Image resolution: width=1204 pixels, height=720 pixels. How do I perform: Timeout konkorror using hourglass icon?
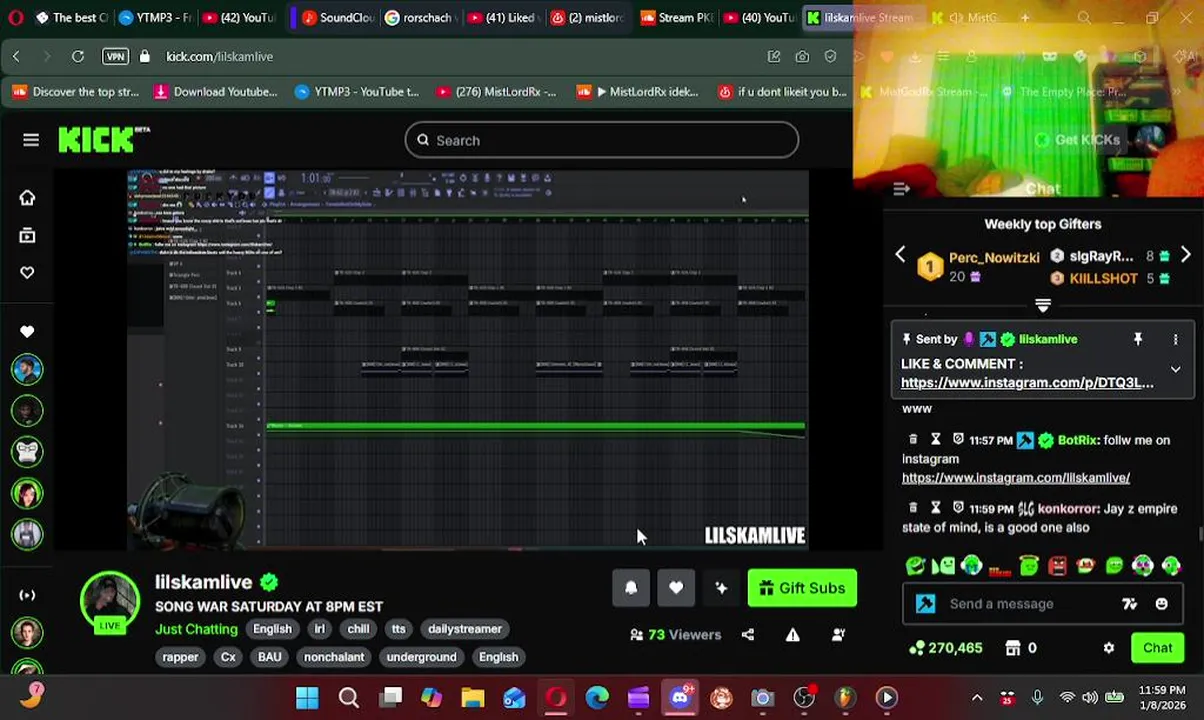pyautogui.click(x=935, y=509)
